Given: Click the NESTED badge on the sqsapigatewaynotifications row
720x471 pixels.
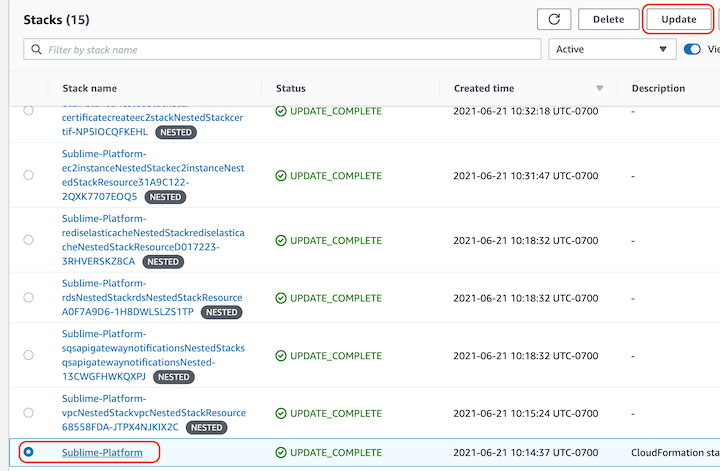Looking at the screenshot, I should click(174, 377).
